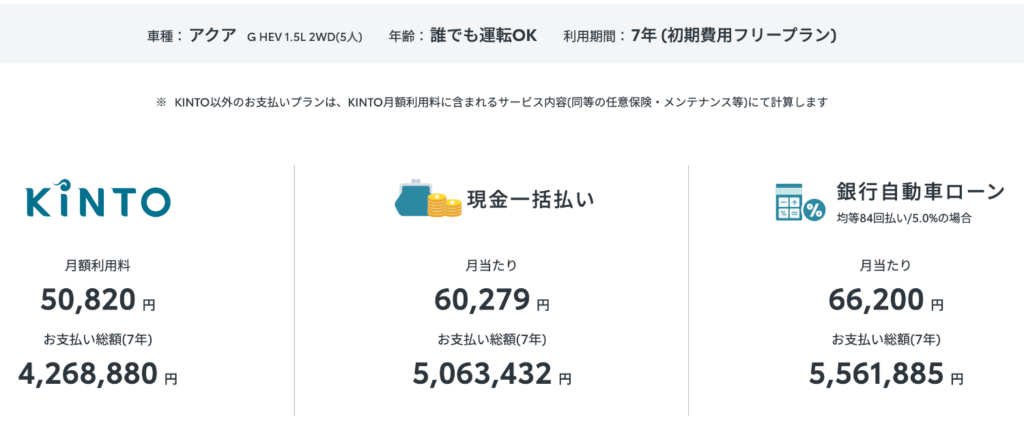Click the cash total 5,063,432 amount

(482, 374)
